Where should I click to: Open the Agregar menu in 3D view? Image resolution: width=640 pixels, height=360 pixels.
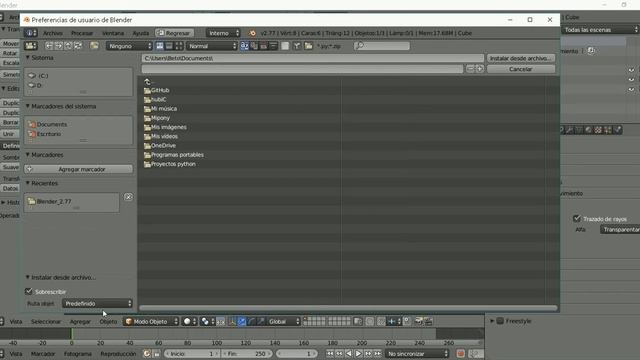click(80, 322)
